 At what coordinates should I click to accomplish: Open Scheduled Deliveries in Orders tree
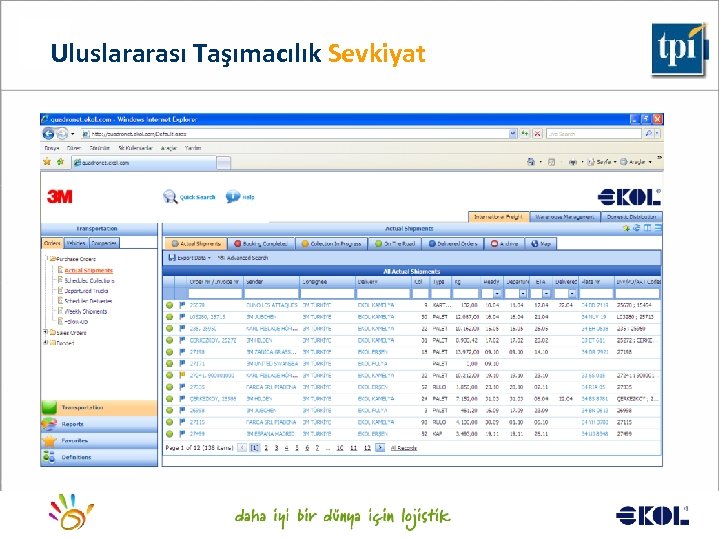tap(88, 301)
